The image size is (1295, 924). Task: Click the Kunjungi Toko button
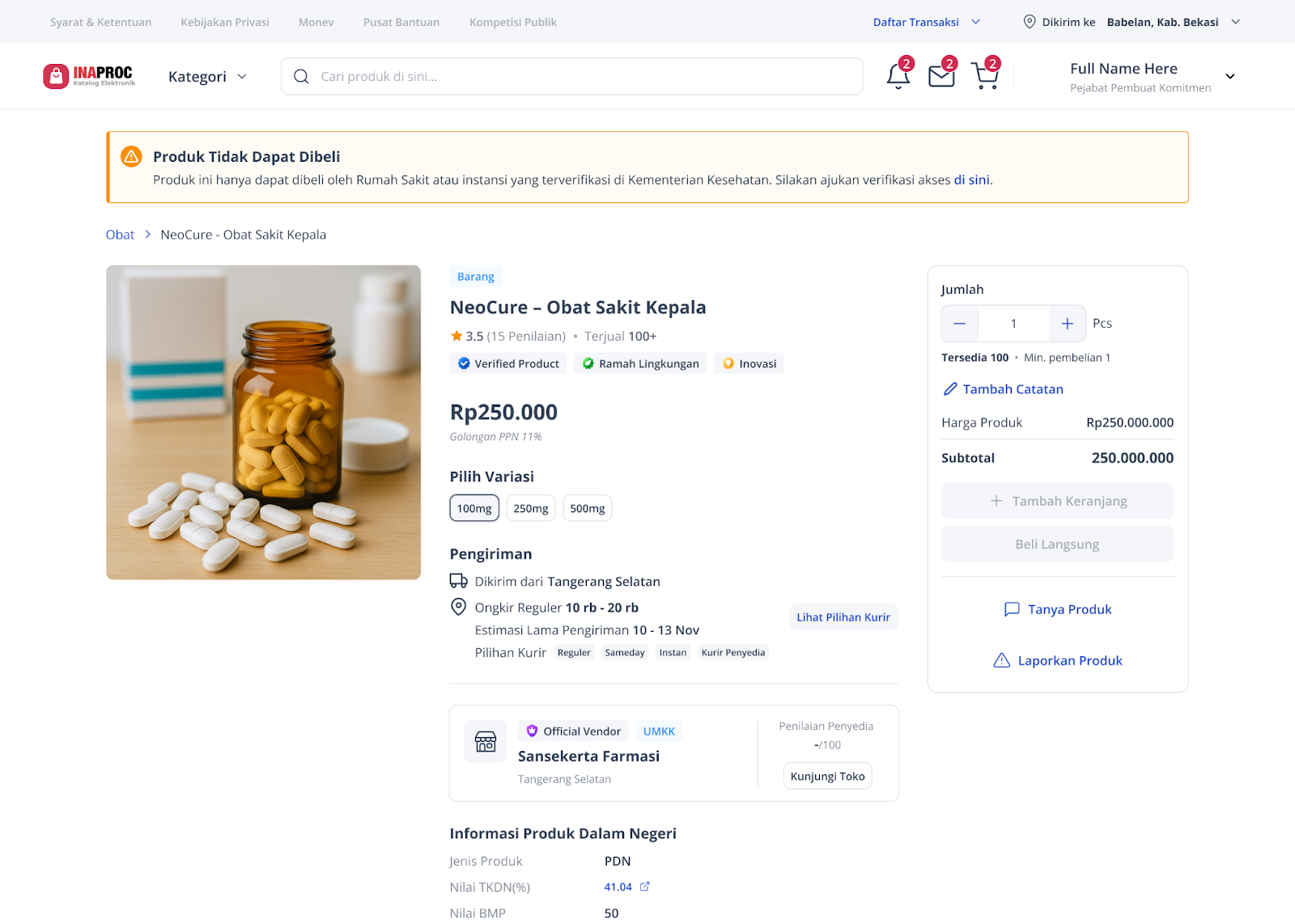click(827, 776)
